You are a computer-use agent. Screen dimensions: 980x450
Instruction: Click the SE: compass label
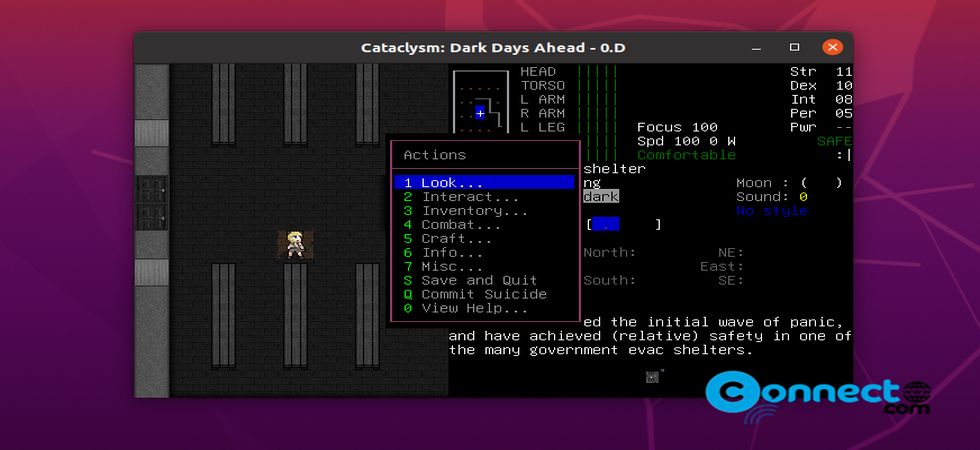tap(731, 281)
